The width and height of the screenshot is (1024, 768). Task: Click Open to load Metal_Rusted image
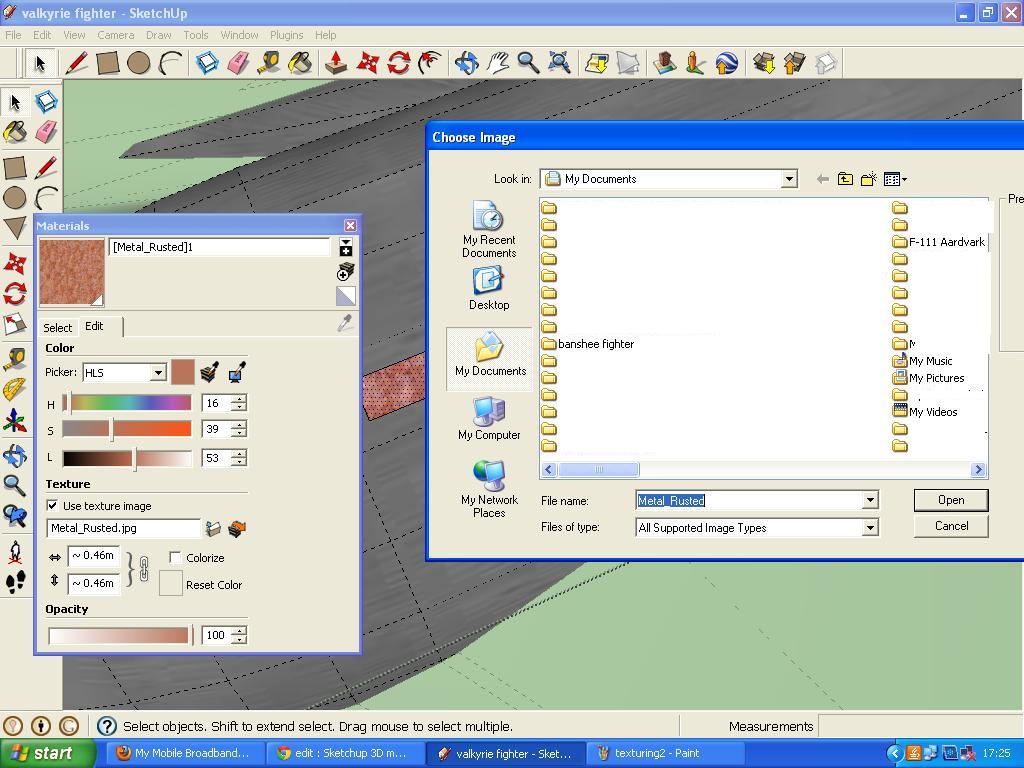(x=949, y=499)
